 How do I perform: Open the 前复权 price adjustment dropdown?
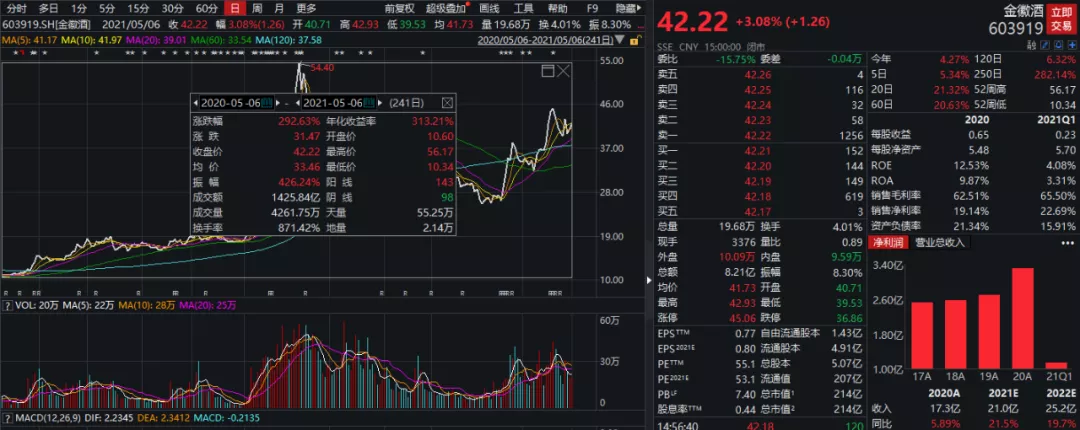[399, 9]
